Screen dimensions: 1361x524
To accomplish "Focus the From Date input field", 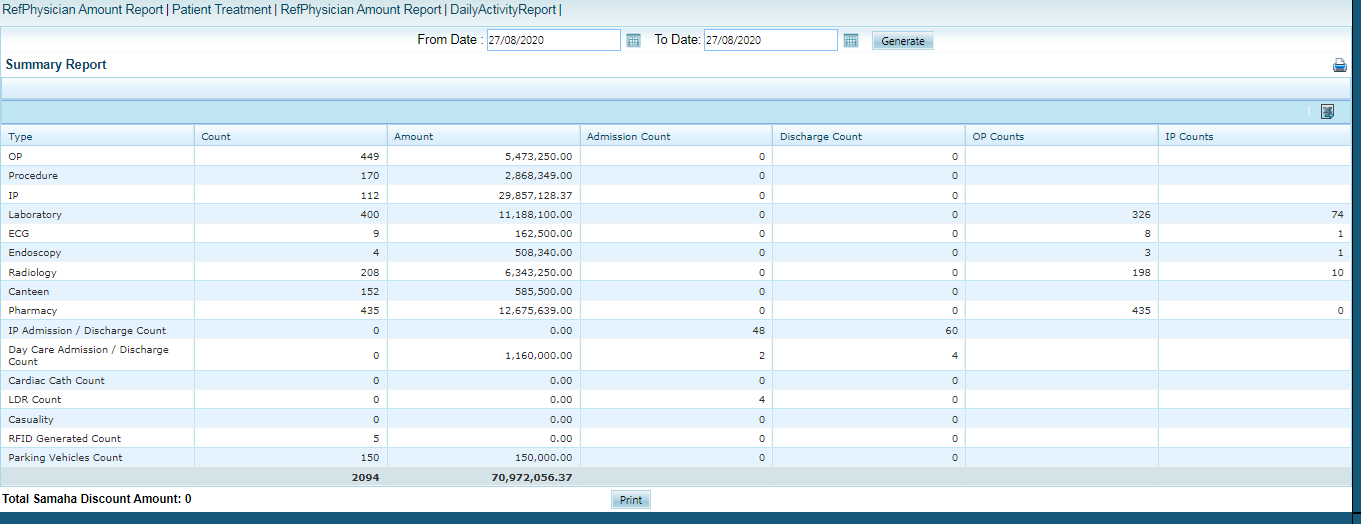I will 553,41.
